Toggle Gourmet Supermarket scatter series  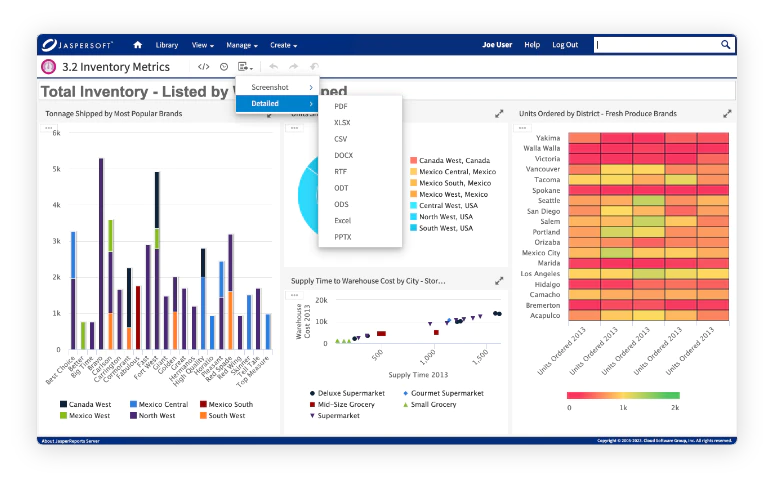click(x=443, y=393)
